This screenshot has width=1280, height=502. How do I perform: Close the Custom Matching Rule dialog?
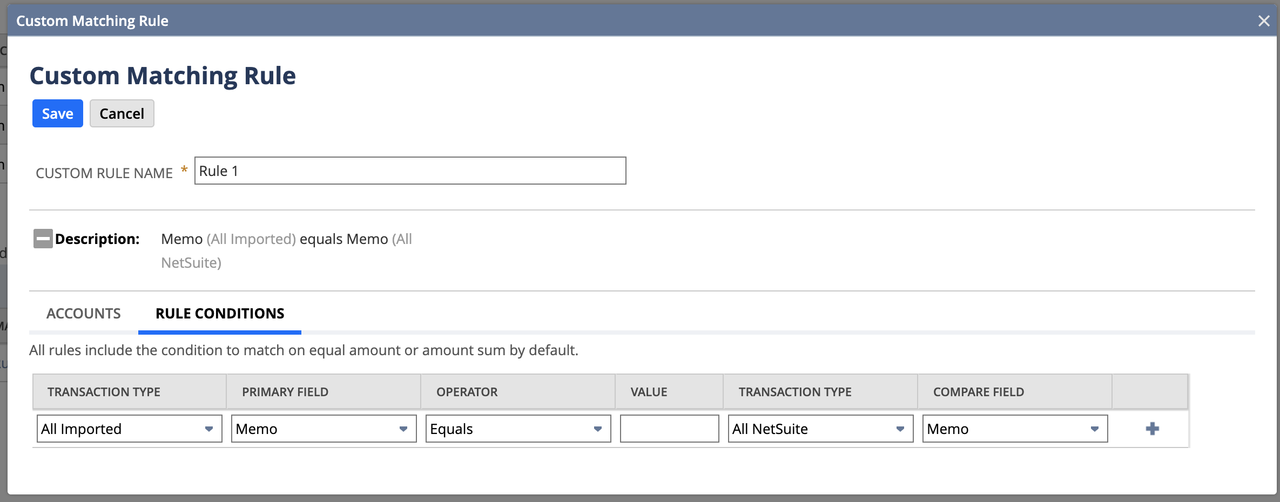point(1264,20)
